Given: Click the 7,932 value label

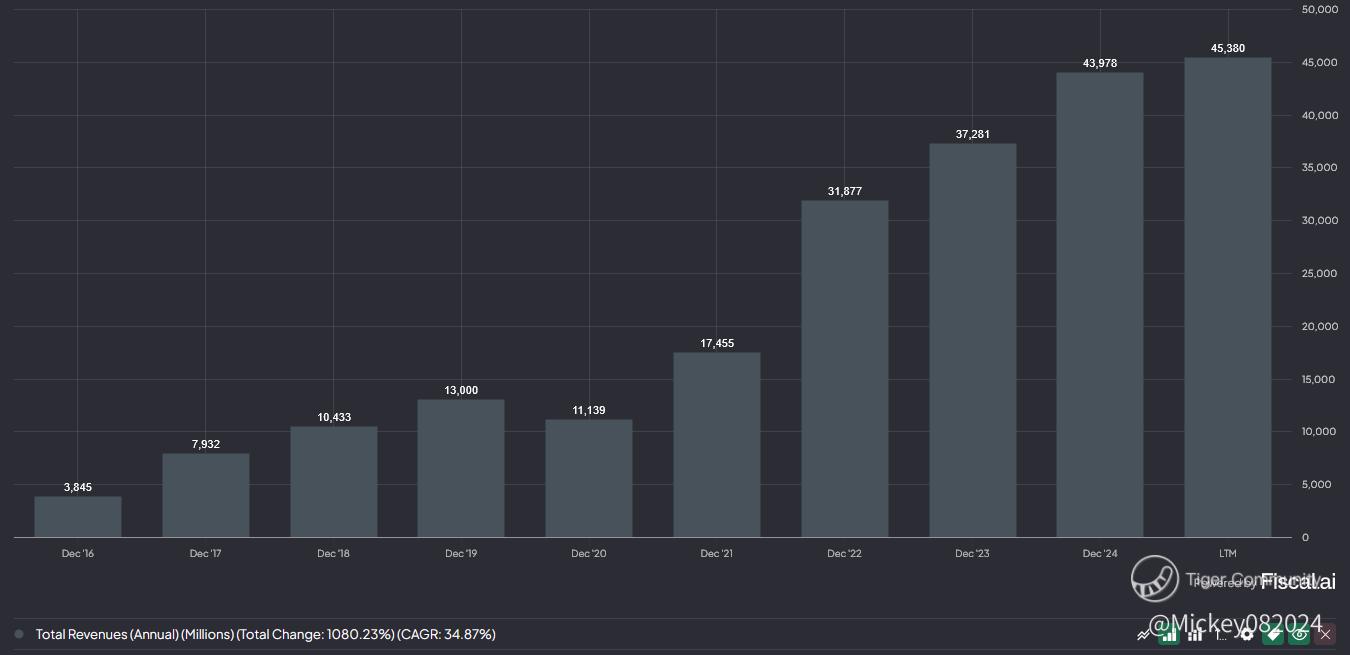Looking at the screenshot, I should (206, 445).
